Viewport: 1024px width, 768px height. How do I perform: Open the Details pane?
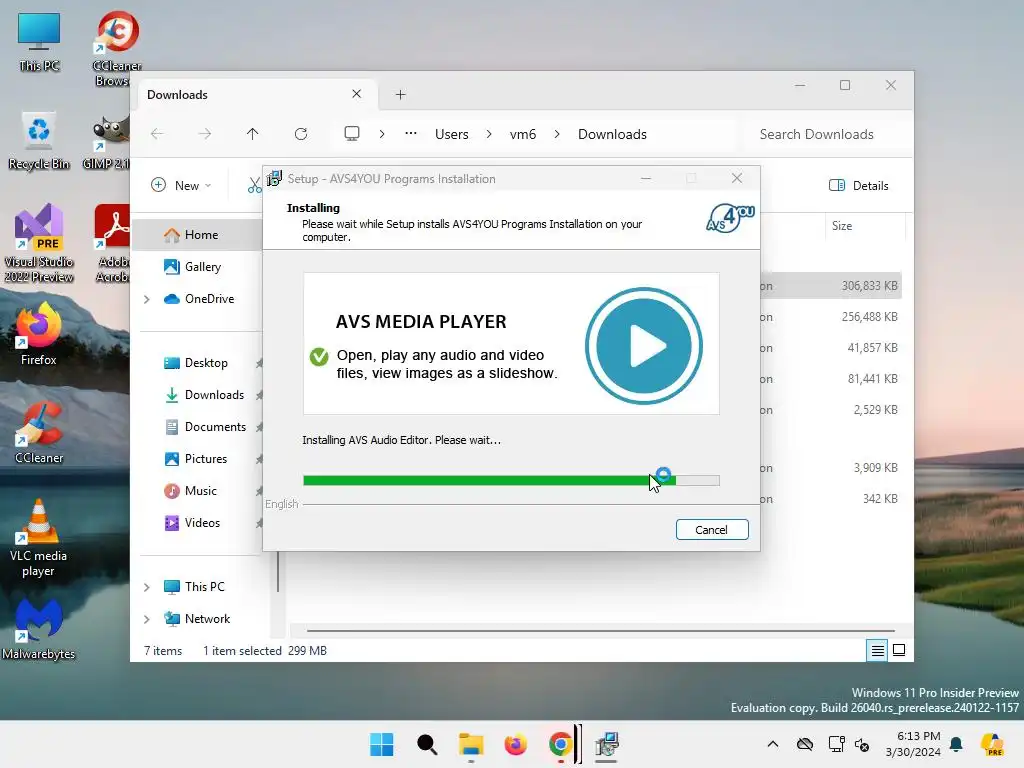tap(859, 185)
